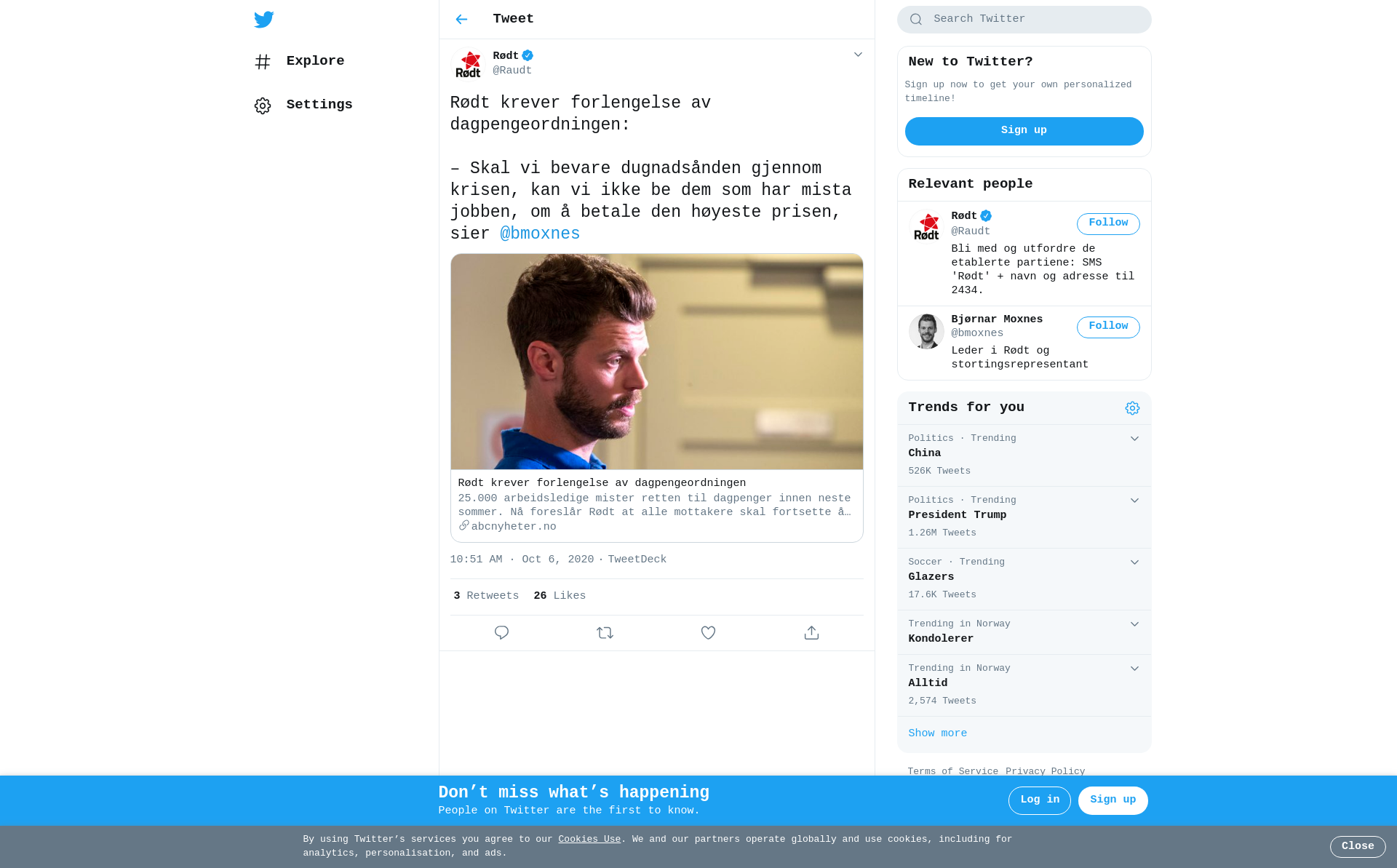
Task: Like the tweet with heart icon
Action: [708, 633]
